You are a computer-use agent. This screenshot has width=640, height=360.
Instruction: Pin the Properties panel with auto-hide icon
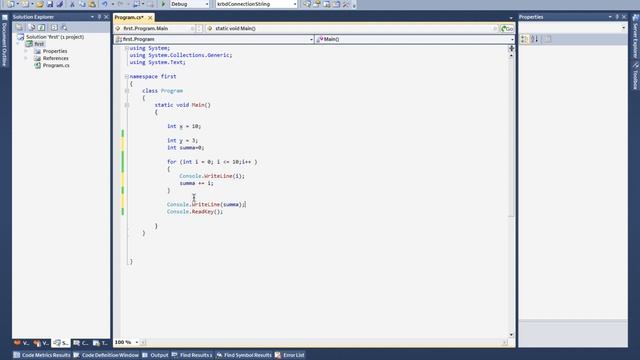(617, 17)
